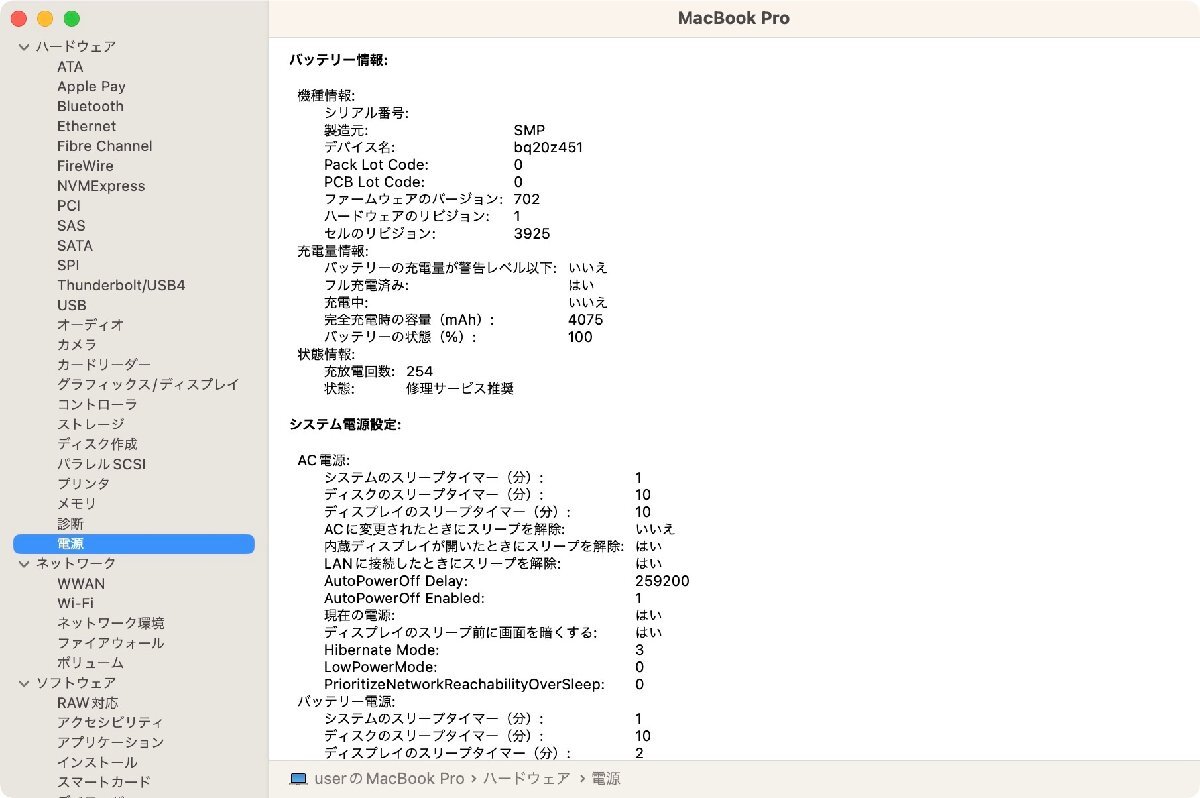
Task: Zoom the window with green button
Action: [x=71, y=19]
